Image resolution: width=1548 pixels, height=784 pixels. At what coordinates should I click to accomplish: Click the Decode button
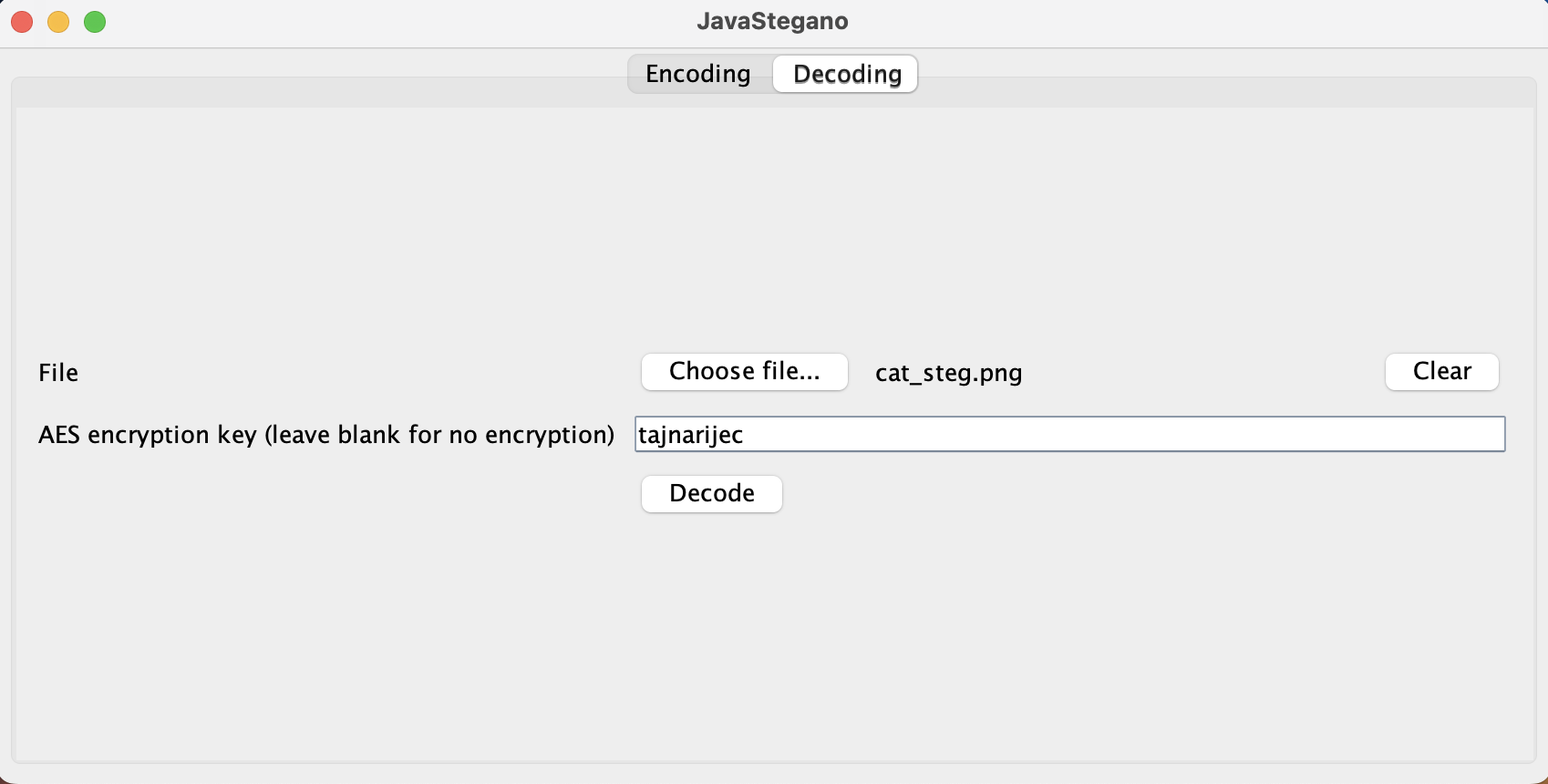(711, 494)
